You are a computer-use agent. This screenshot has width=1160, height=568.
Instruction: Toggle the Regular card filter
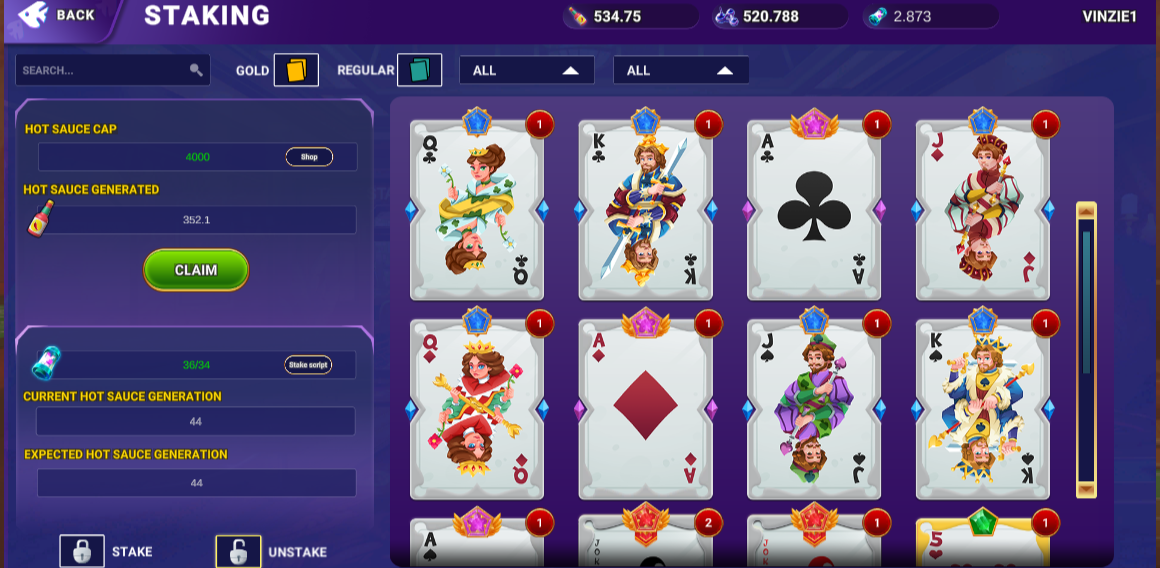click(419, 70)
